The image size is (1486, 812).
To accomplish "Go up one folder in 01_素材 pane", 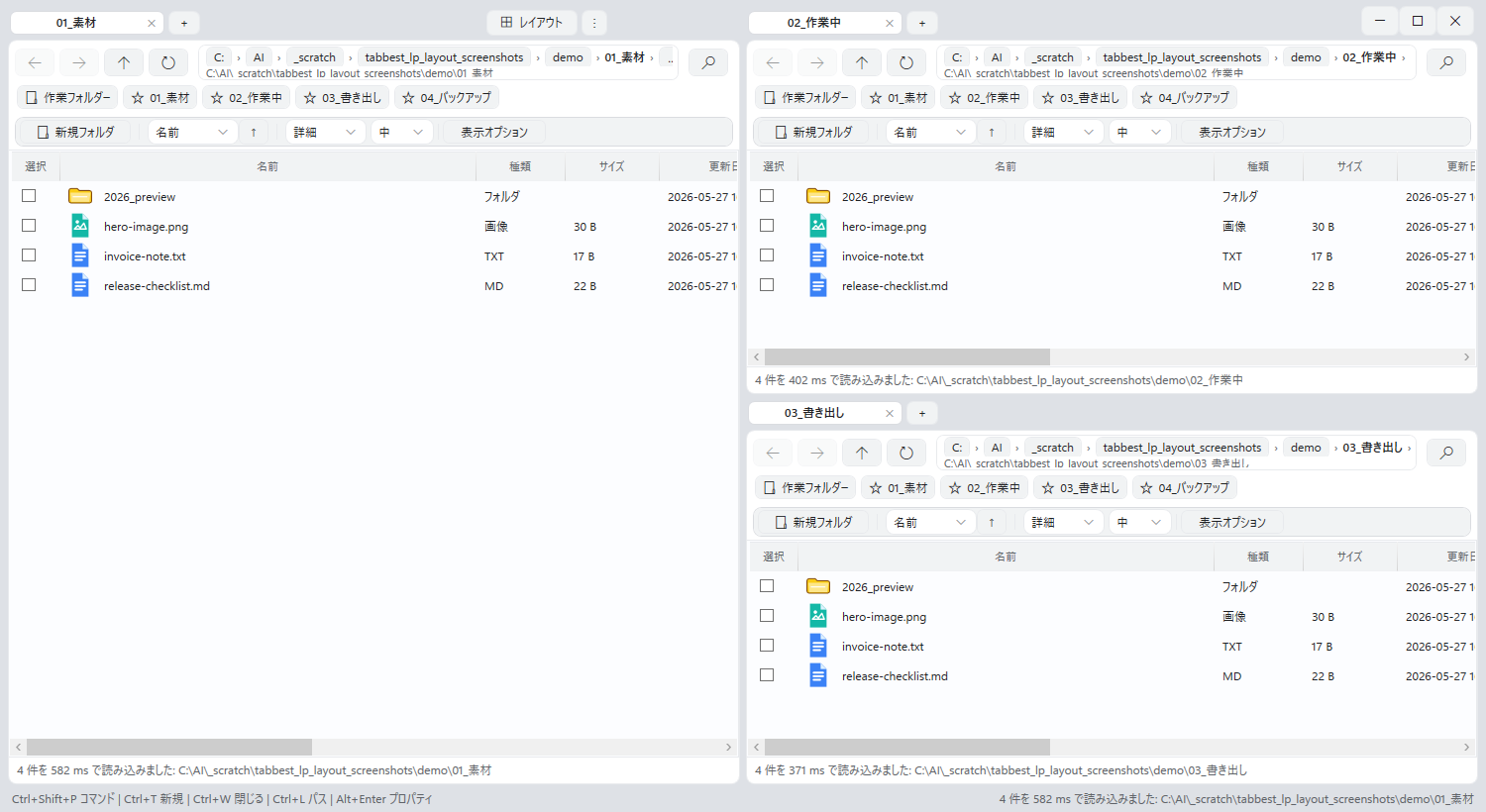I will pos(124,62).
